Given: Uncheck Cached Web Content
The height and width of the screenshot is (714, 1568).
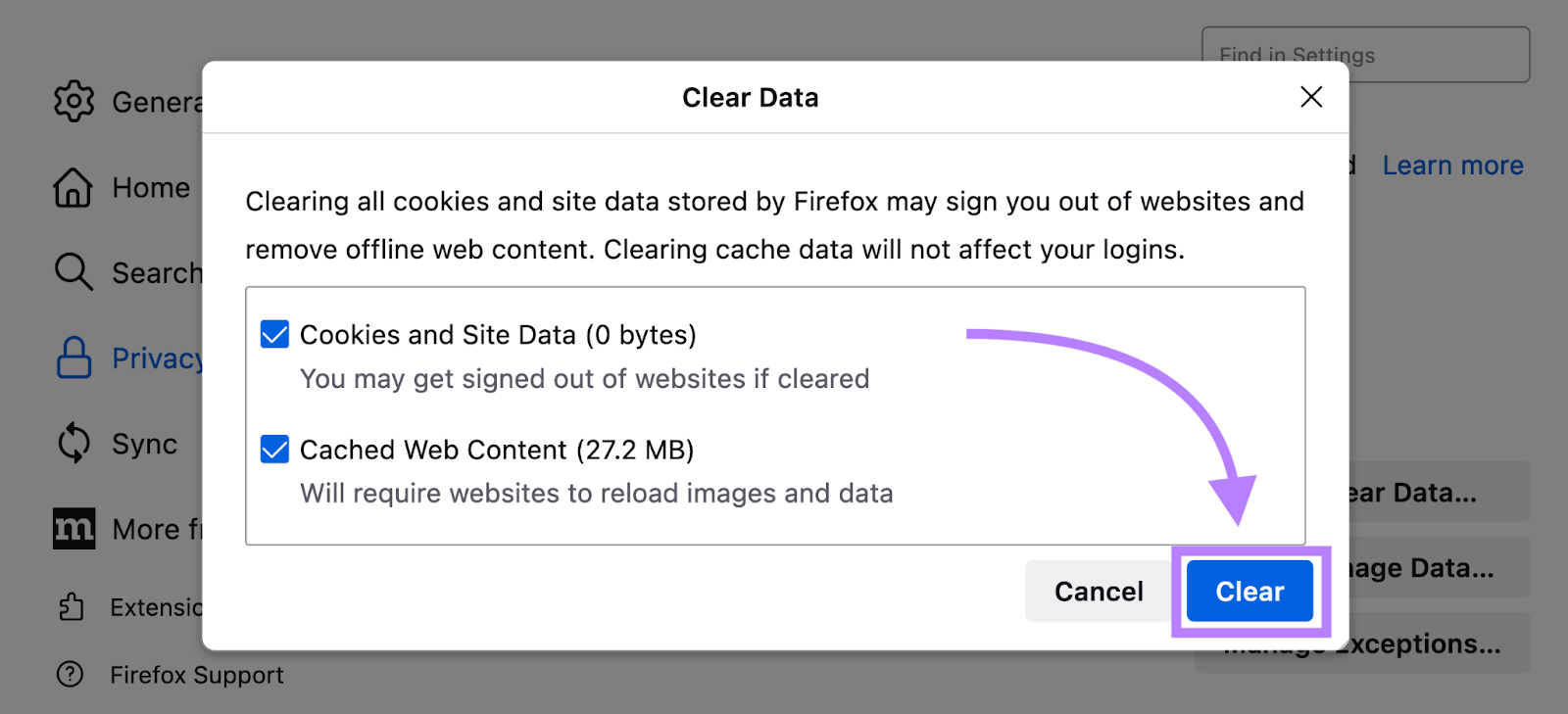Looking at the screenshot, I should point(273,450).
